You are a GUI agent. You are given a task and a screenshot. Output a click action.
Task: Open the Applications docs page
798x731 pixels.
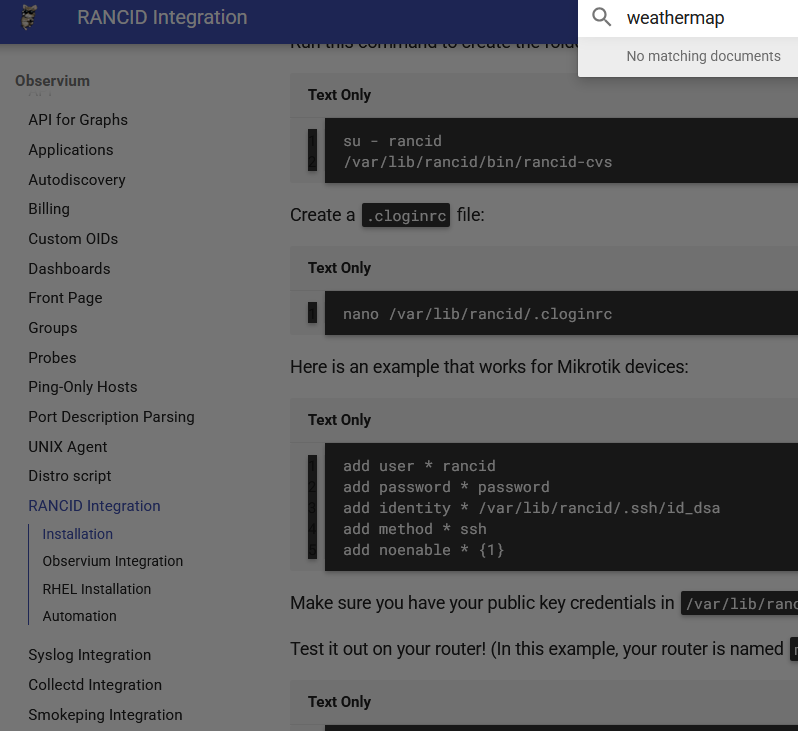70,150
